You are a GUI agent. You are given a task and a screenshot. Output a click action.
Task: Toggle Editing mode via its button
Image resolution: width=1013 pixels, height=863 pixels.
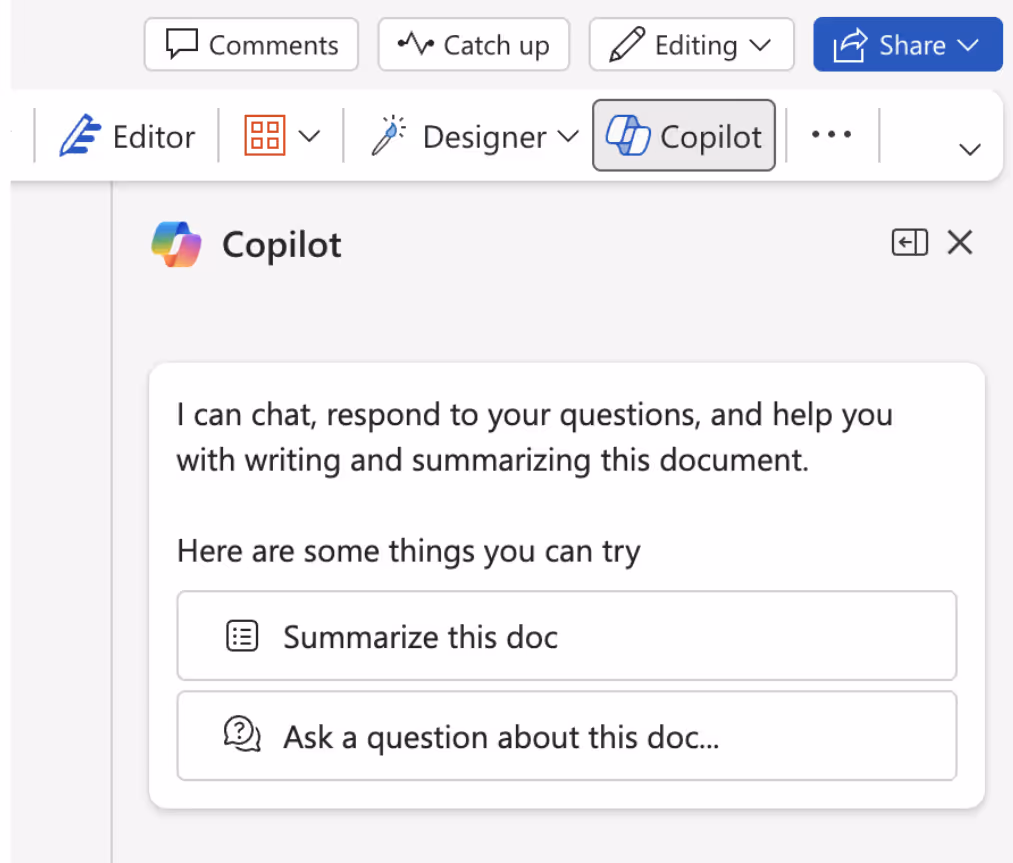tap(691, 44)
